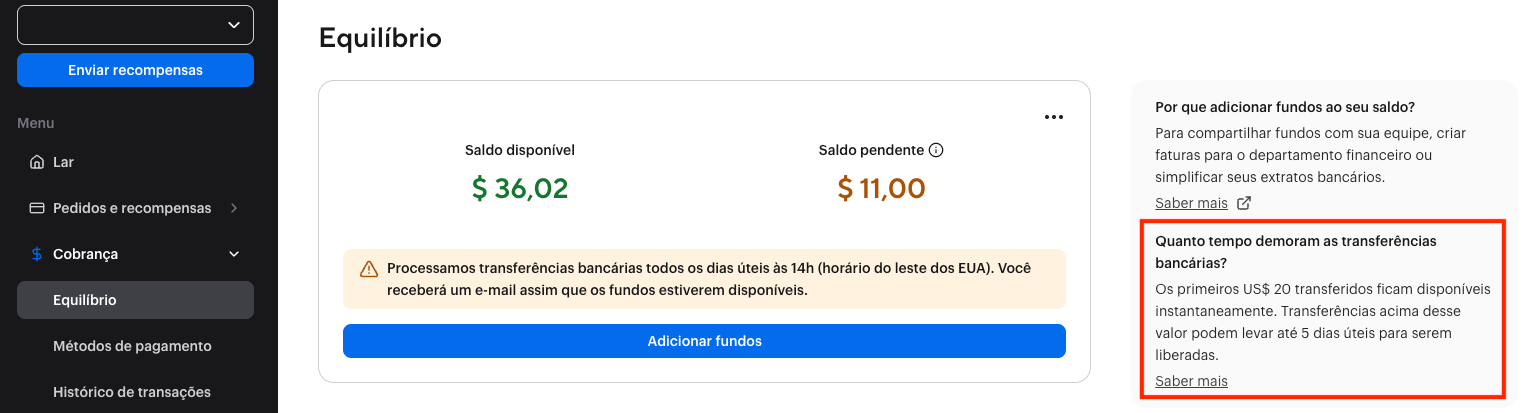
Task: Select Equilíbrio in the sidebar
Action: pyautogui.click(x=85, y=300)
